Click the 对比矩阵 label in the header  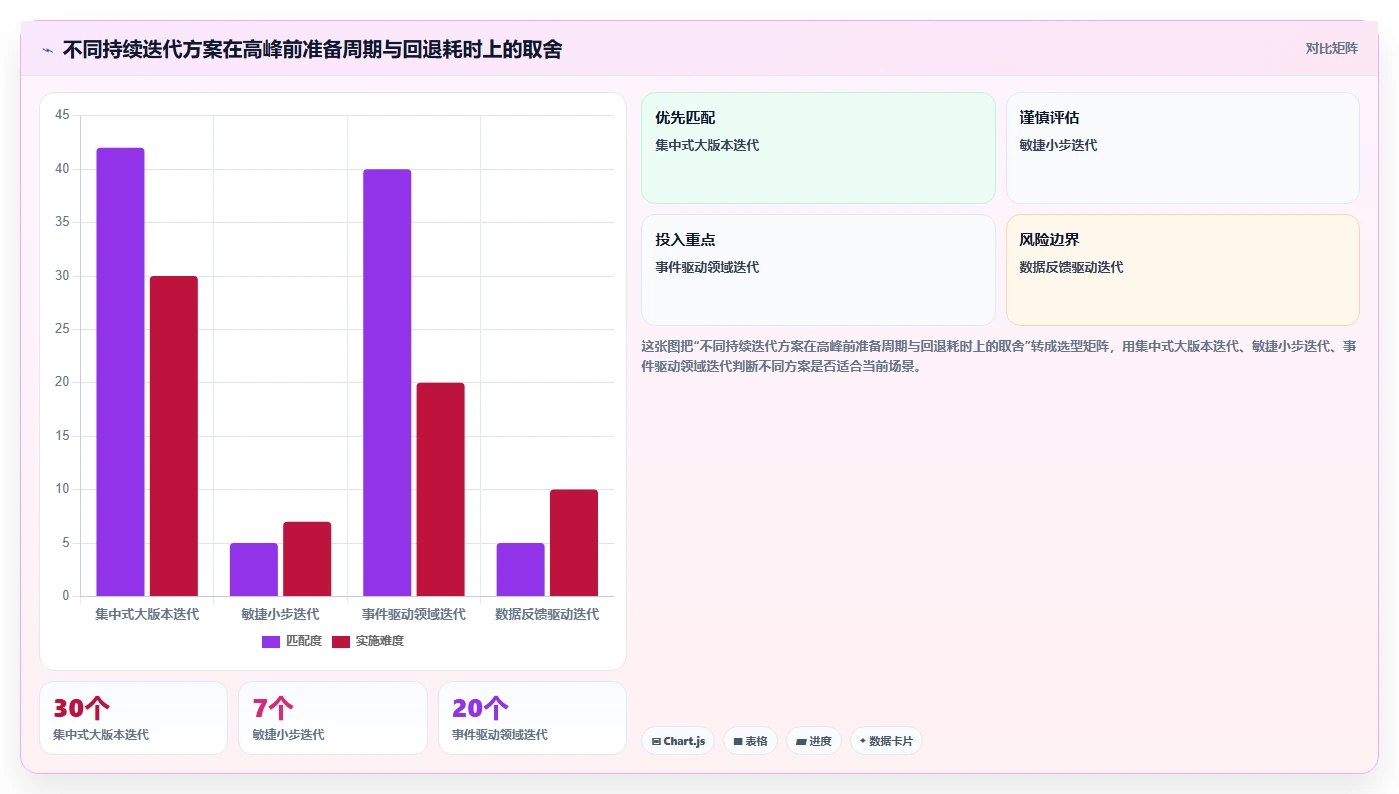click(x=1332, y=48)
